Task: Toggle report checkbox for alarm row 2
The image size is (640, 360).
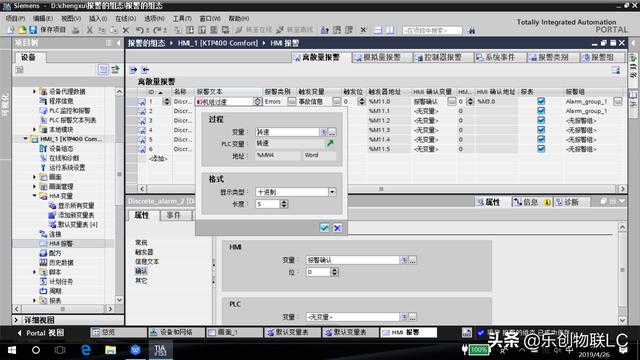Action: click(541, 111)
